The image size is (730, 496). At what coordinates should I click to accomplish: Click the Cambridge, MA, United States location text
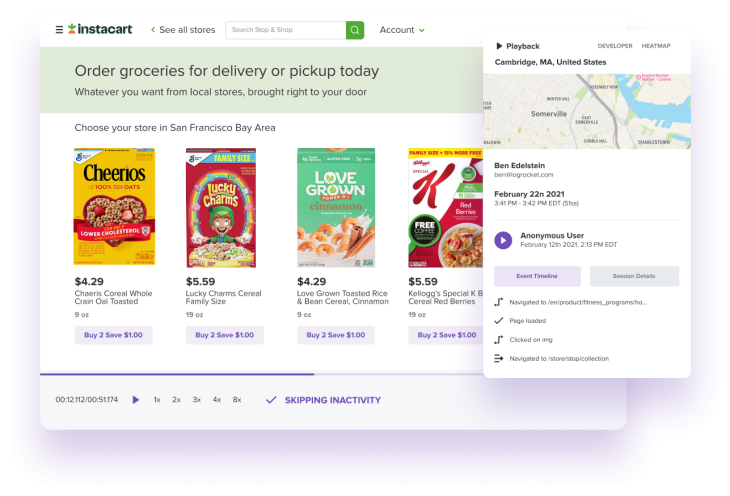(x=550, y=62)
